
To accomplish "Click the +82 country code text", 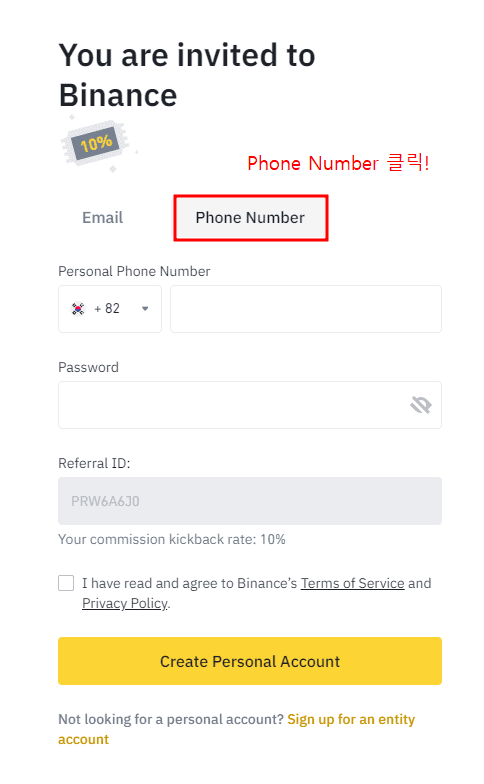I will point(107,308).
